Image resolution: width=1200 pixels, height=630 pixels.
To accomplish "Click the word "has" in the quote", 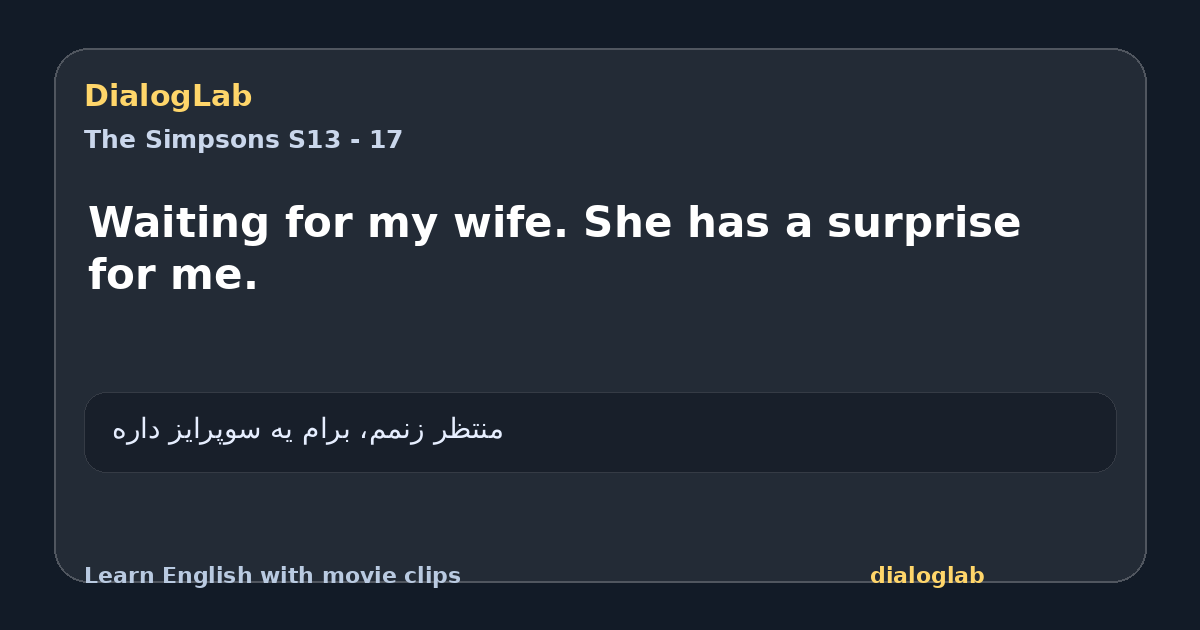I will [727, 222].
